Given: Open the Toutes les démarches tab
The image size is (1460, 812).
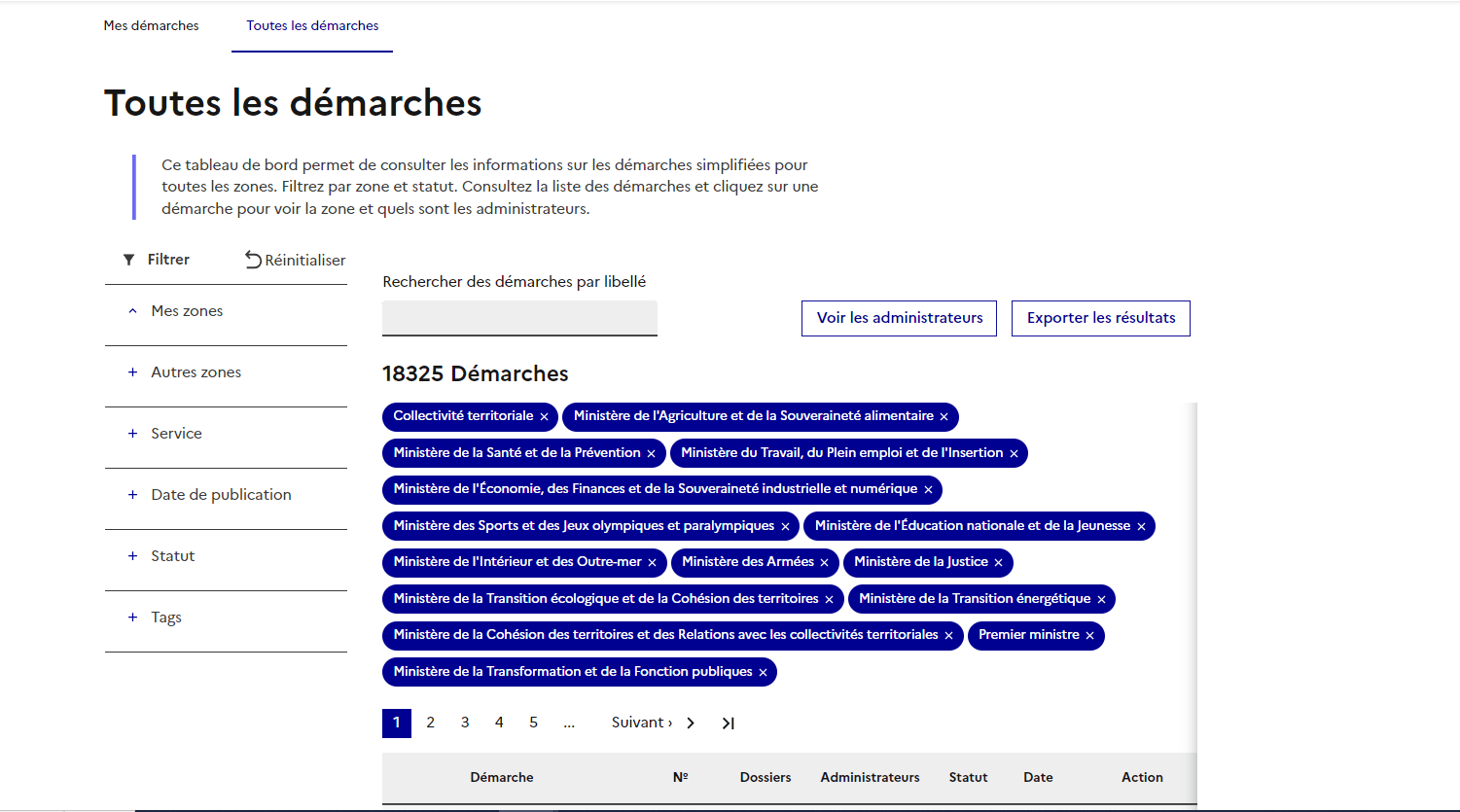Looking at the screenshot, I should click(311, 26).
